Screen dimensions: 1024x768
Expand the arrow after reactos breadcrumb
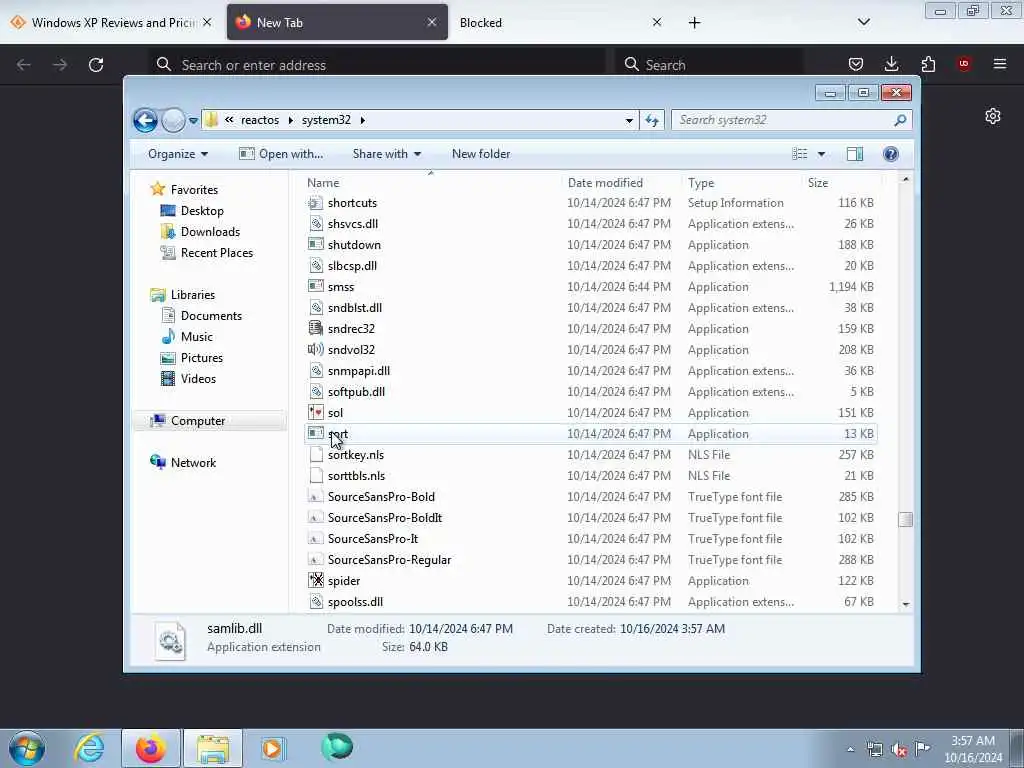[291, 120]
